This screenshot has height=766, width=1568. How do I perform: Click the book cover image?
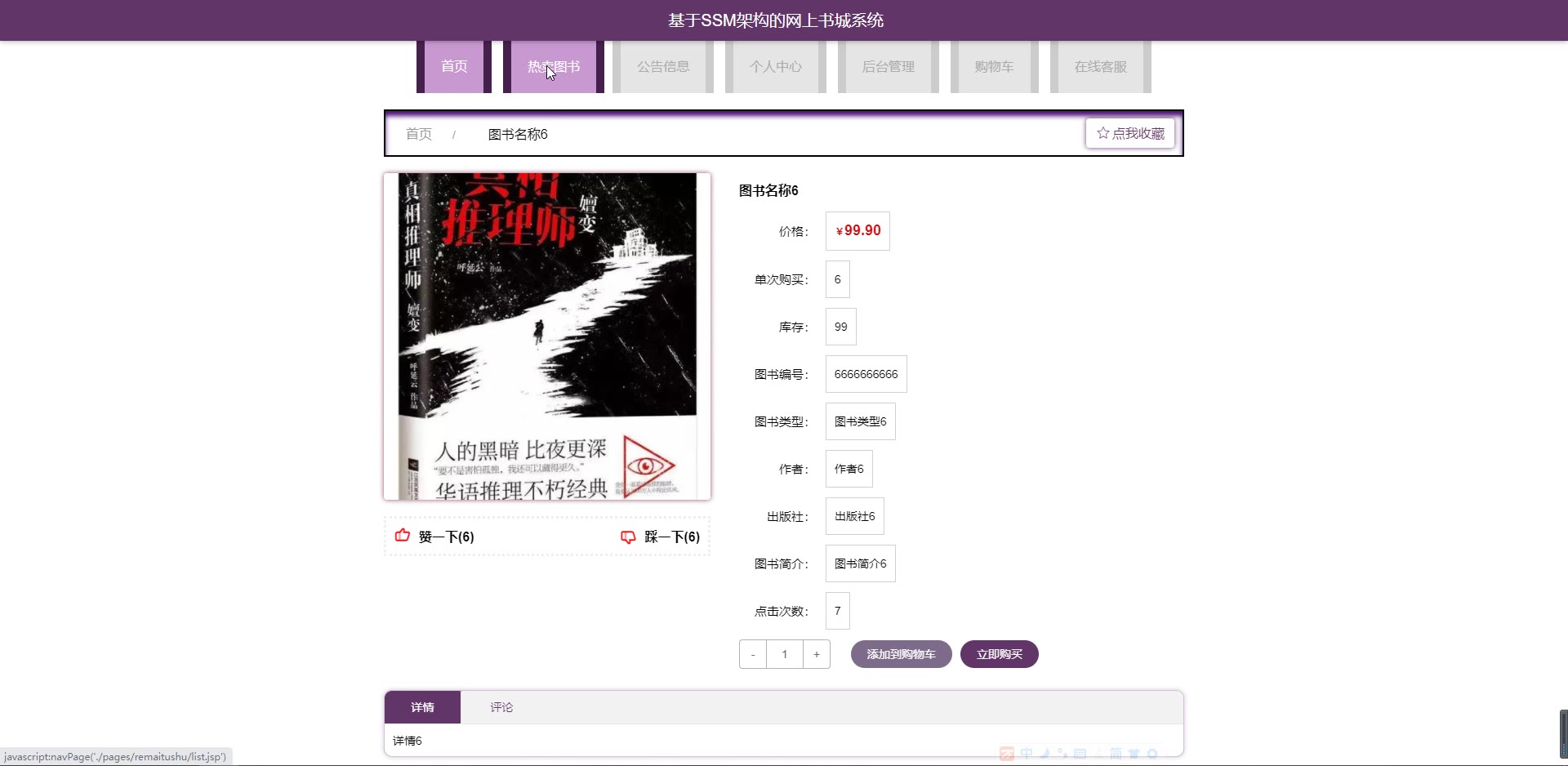(547, 336)
